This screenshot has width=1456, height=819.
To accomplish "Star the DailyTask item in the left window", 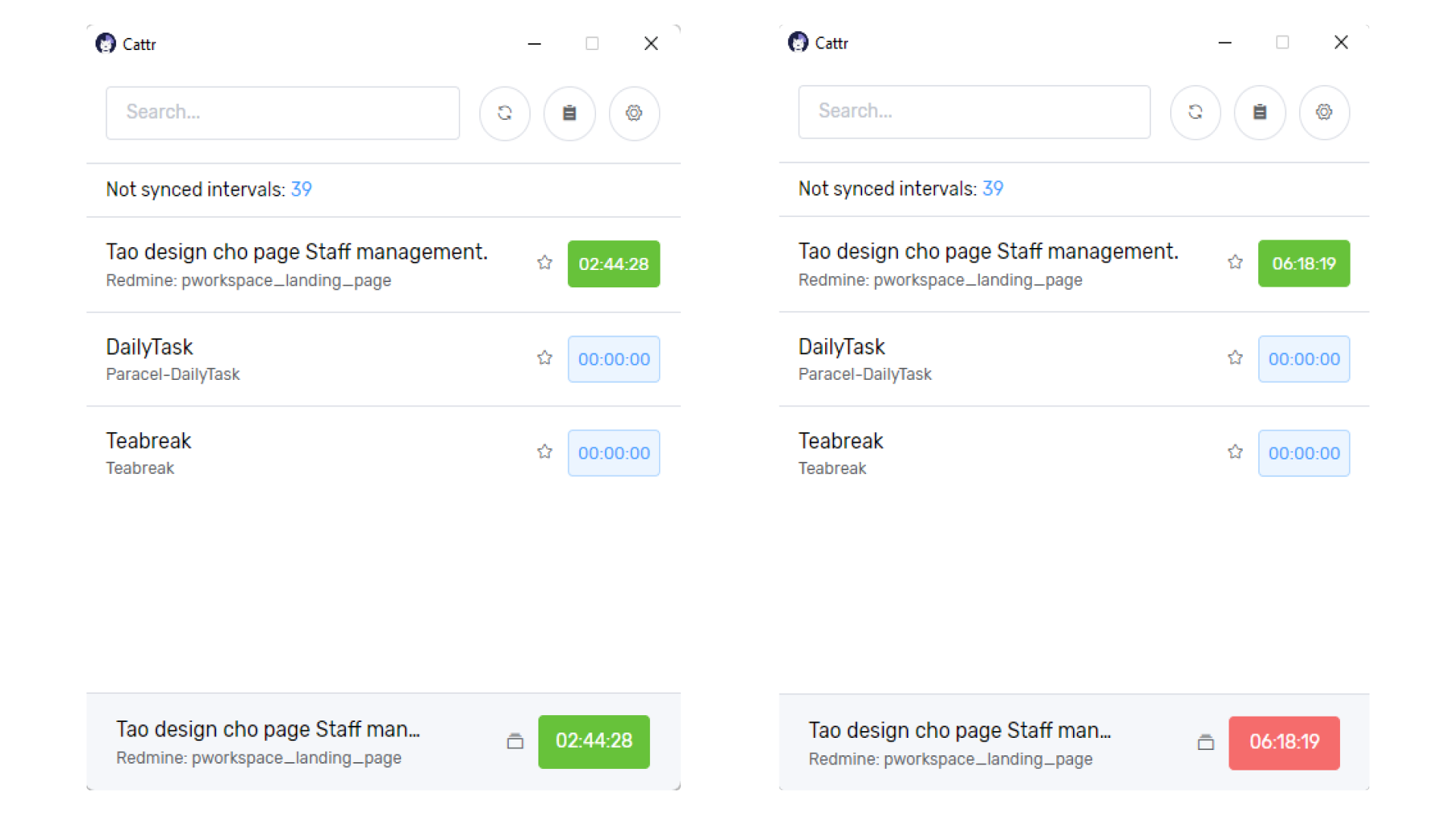I will click(544, 358).
